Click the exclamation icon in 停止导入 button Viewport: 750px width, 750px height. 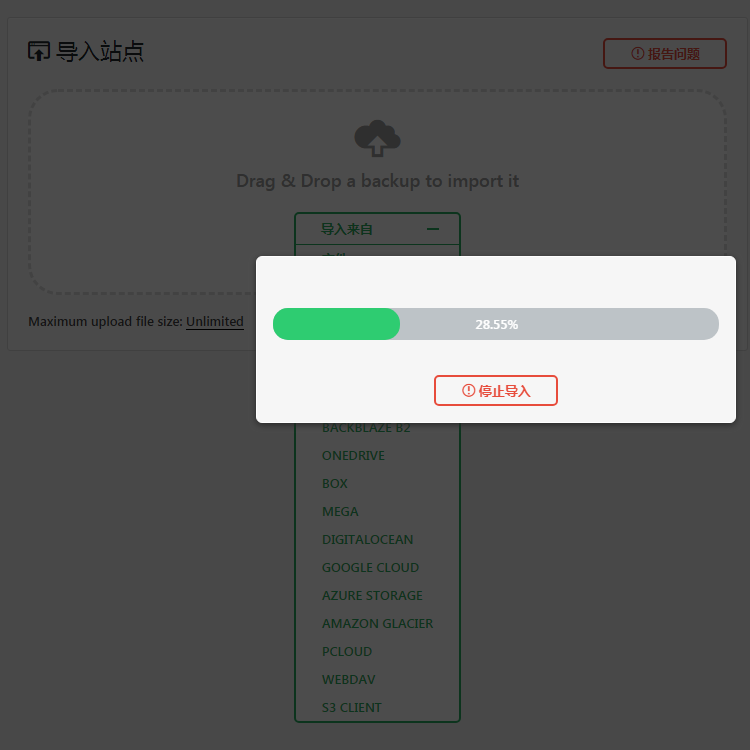point(468,390)
